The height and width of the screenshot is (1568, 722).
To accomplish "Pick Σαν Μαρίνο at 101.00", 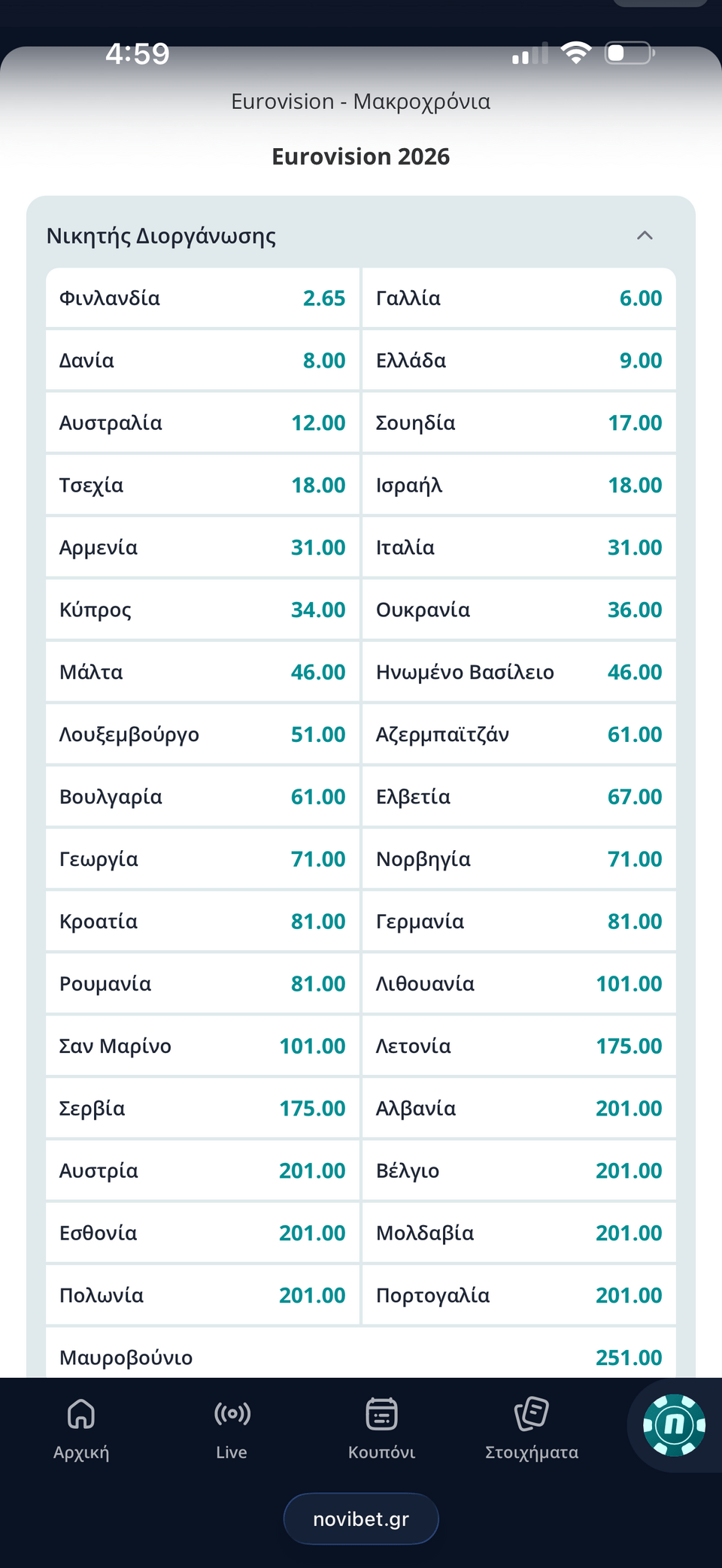I will [202, 1046].
